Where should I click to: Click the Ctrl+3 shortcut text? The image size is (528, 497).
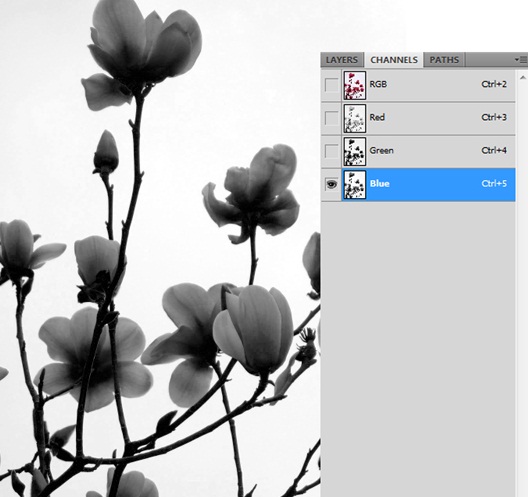(x=494, y=117)
